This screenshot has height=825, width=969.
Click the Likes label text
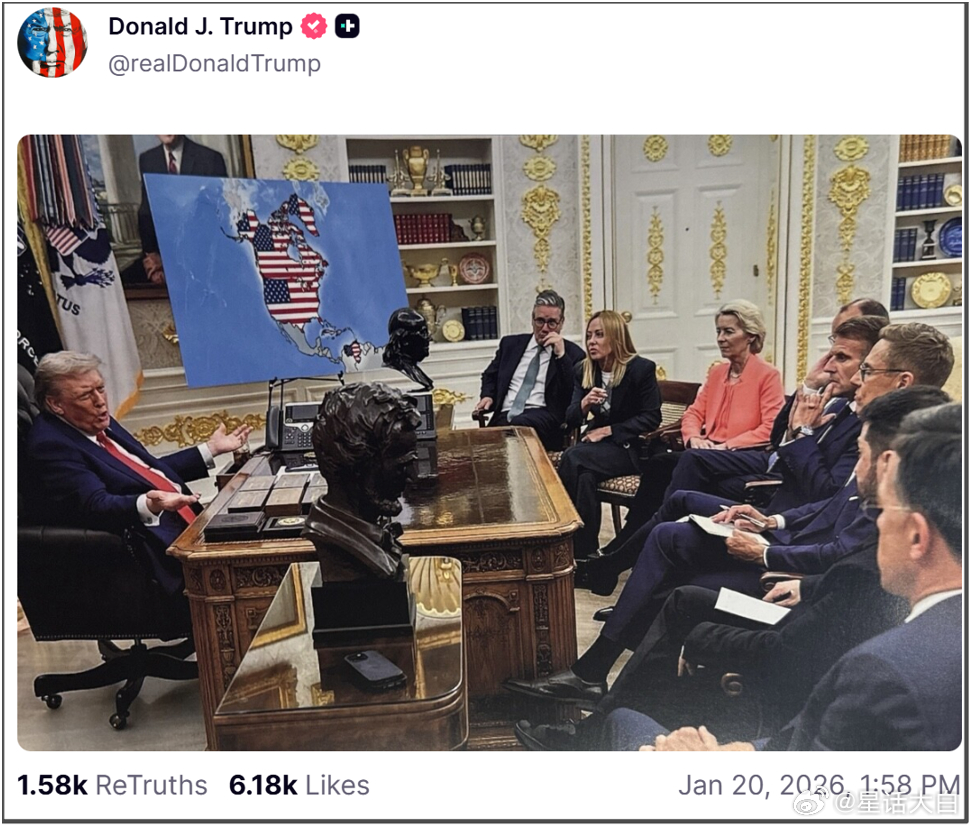pos(337,785)
